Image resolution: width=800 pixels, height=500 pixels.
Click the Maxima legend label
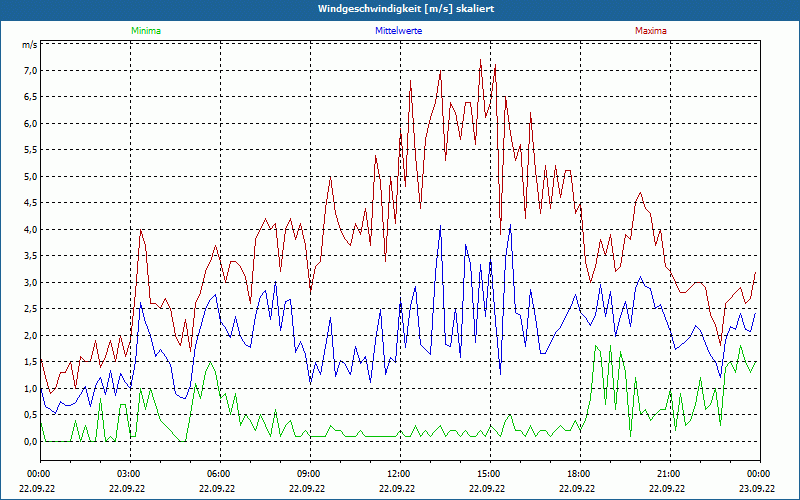pos(651,31)
